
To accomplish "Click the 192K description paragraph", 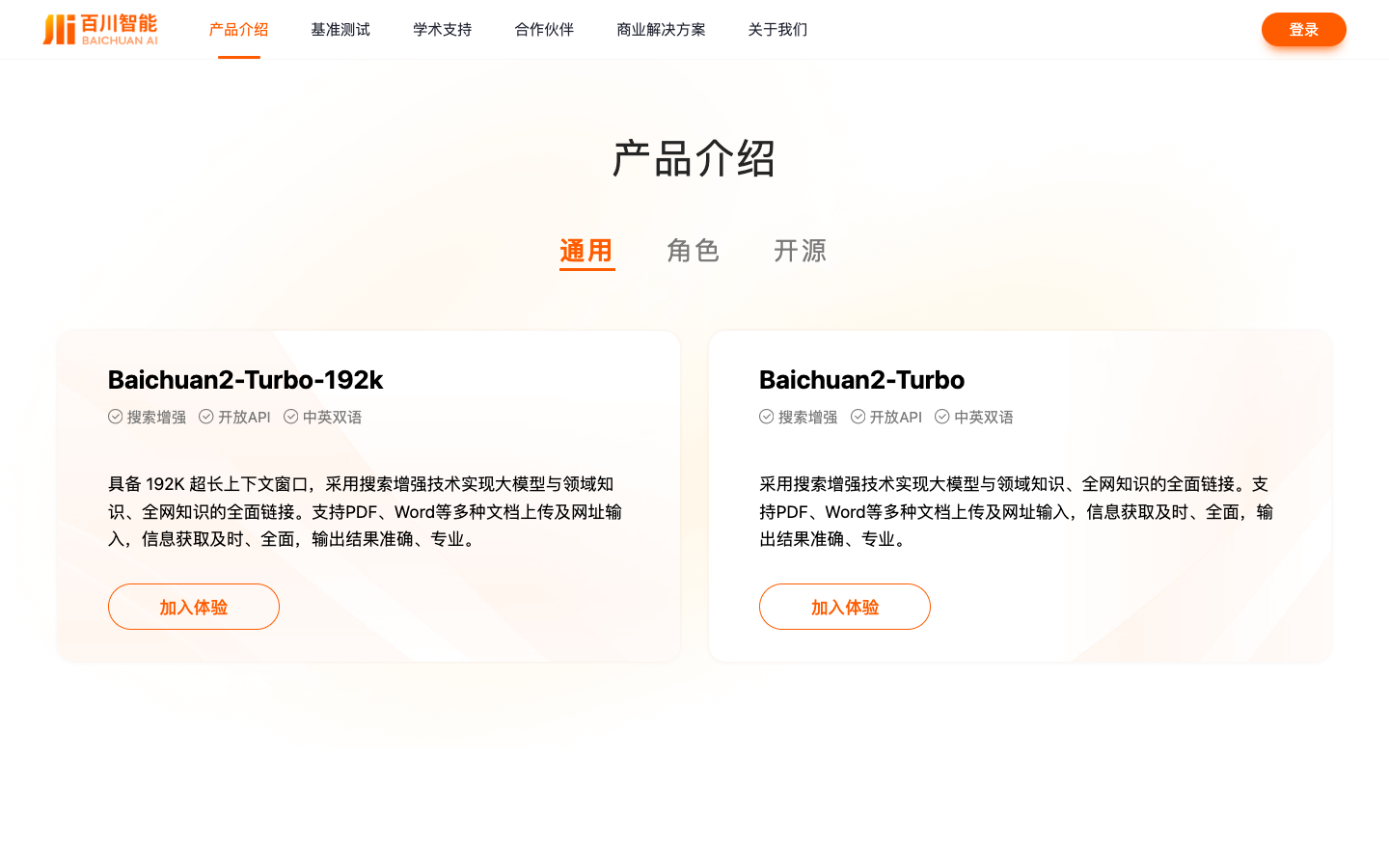I will [366, 511].
